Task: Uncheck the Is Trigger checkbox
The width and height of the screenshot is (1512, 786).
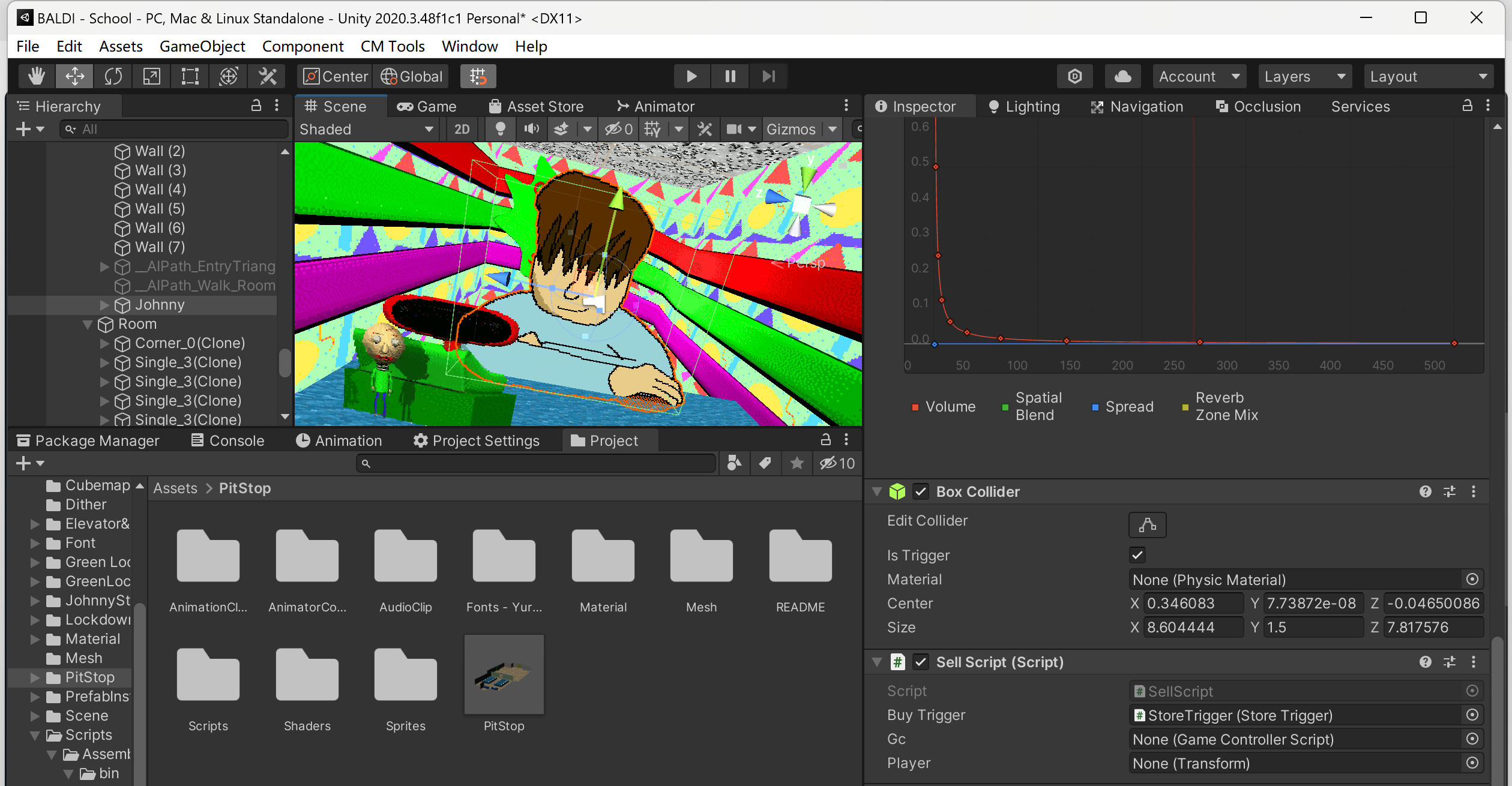Action: coord(1137,555)
